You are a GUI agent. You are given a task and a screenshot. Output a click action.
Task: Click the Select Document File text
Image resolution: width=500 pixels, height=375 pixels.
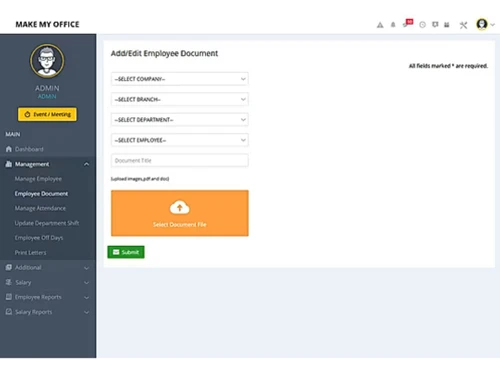click(180, 225)
